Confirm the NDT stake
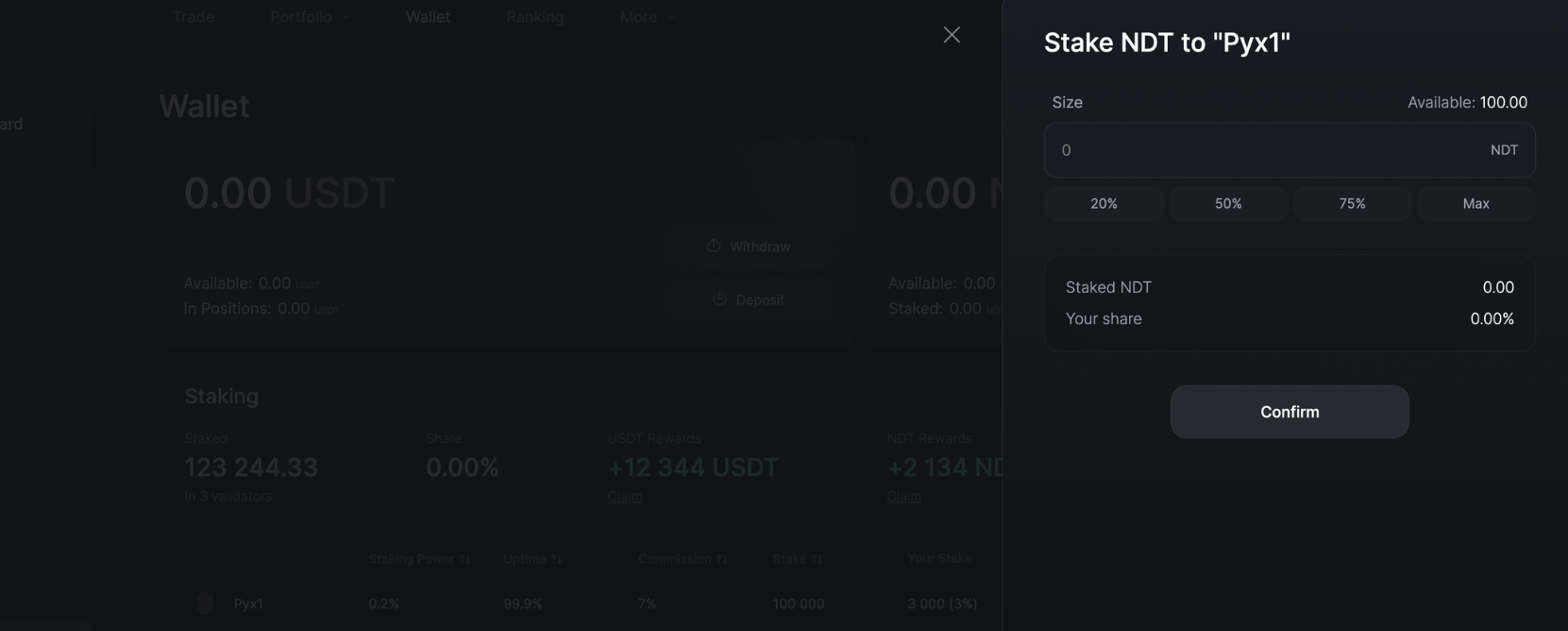This screenshot has height=631, width=1568. pyautogui.click(x=1290, y=412)
